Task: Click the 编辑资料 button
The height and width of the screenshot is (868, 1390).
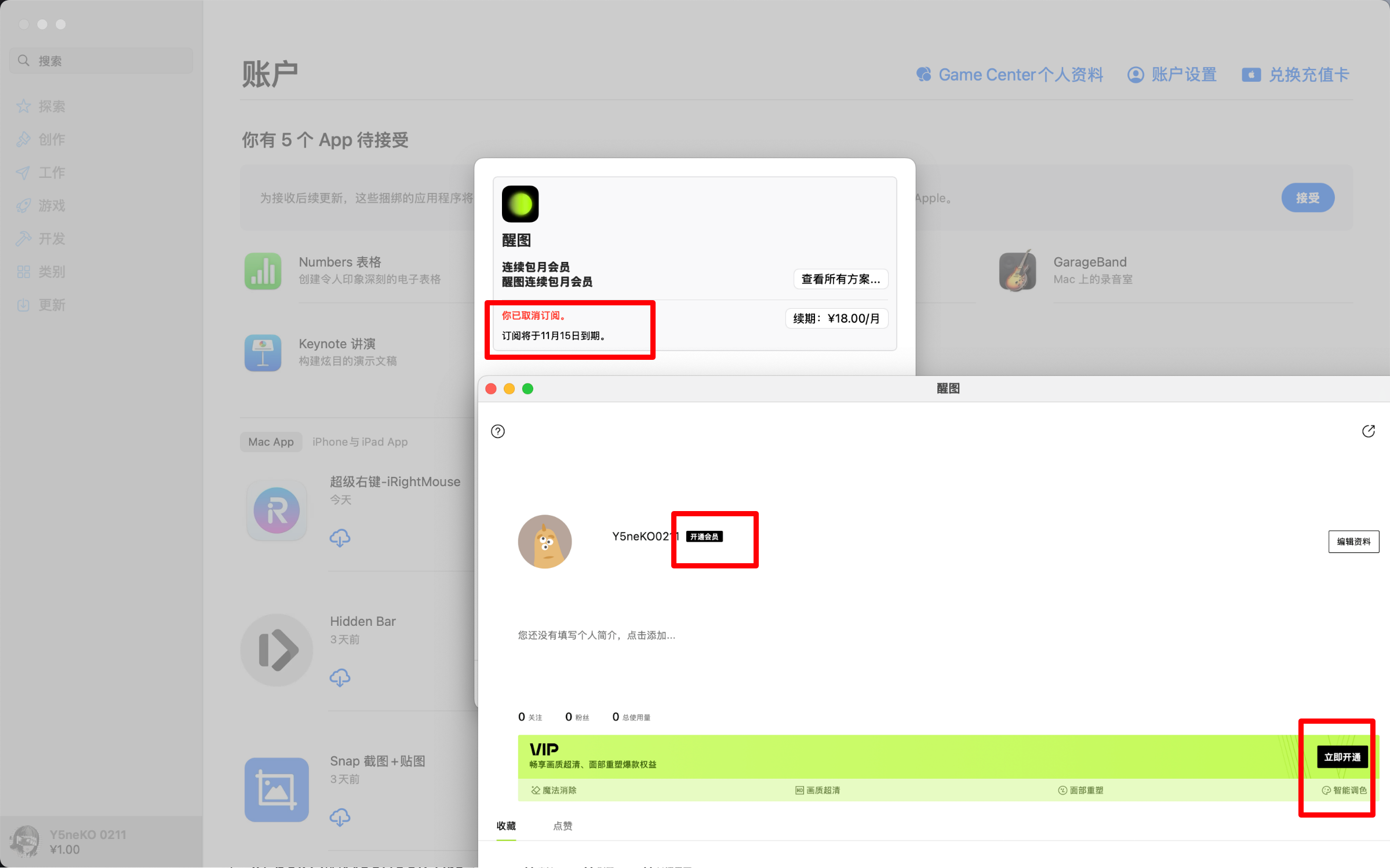Action: coord(1353,541)
